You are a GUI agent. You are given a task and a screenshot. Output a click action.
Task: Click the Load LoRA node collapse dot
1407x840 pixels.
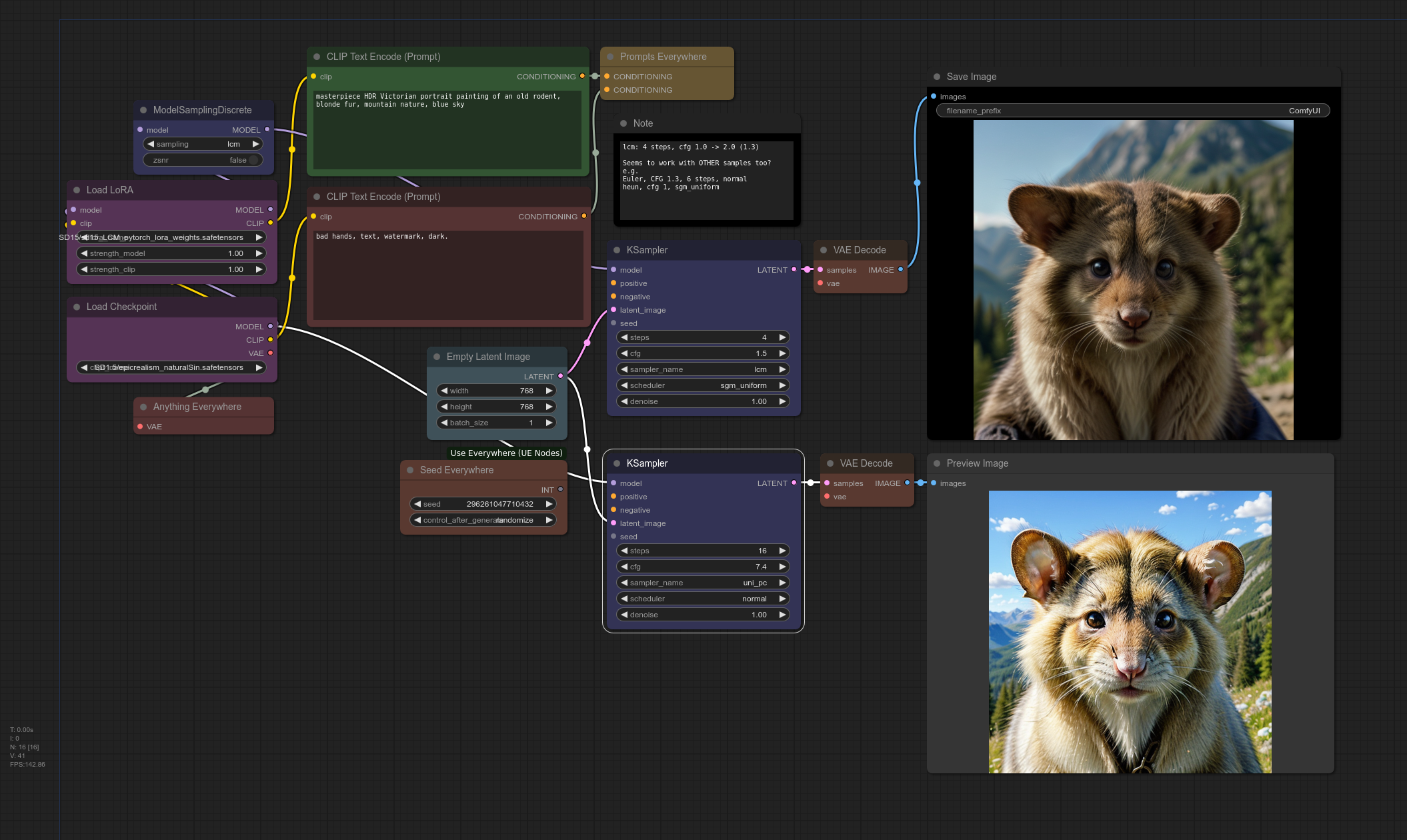click(77, 190)
